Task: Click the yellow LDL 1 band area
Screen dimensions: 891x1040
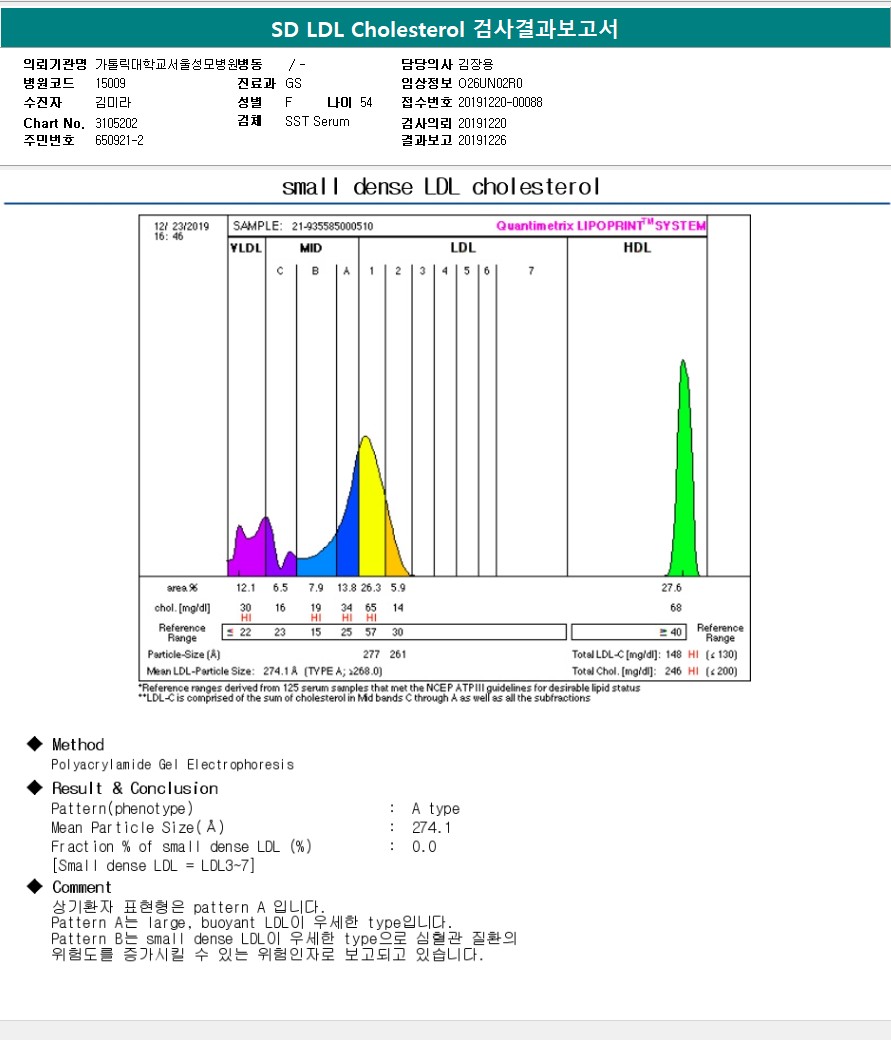Action: point(372,511)
